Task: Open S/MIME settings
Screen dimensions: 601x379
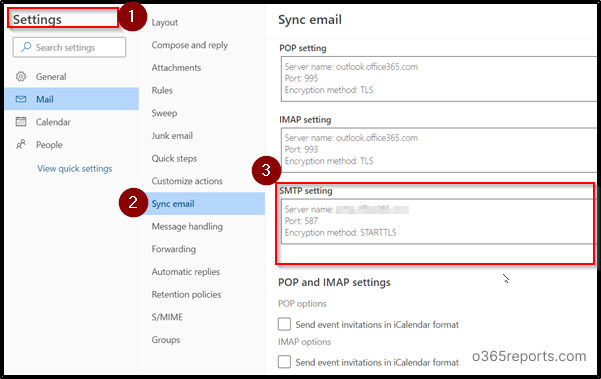Action: click(x=167, y=317)
